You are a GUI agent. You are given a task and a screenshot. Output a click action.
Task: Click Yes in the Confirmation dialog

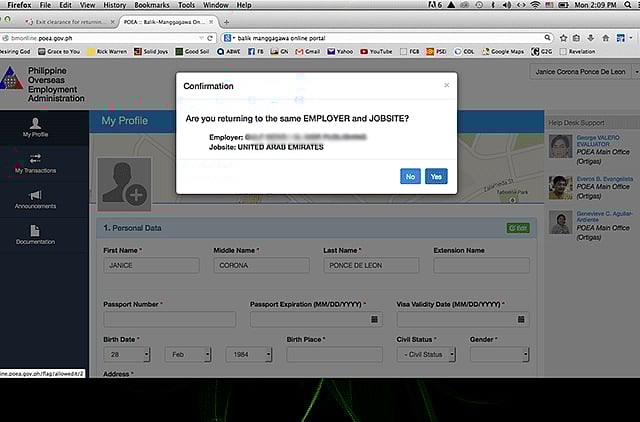pos(435,176)
